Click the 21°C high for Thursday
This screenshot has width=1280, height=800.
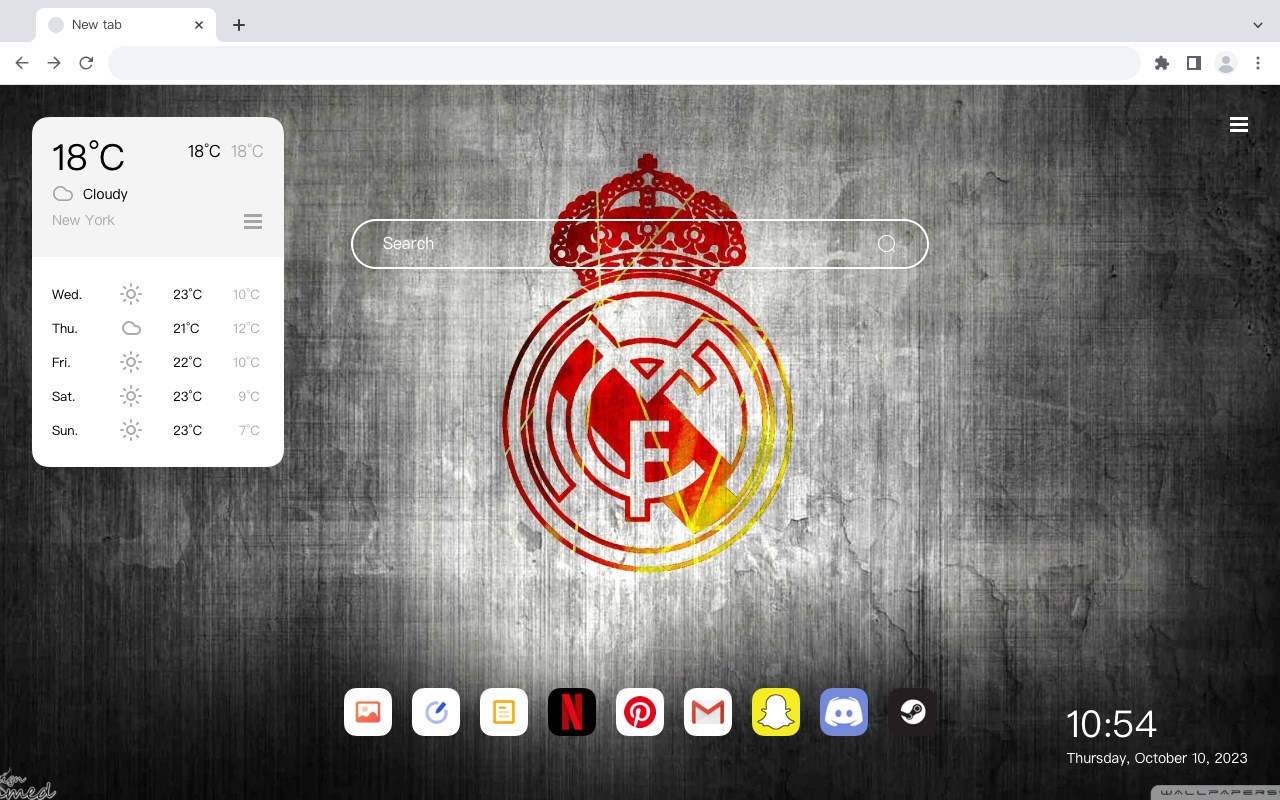coord(186,328)
